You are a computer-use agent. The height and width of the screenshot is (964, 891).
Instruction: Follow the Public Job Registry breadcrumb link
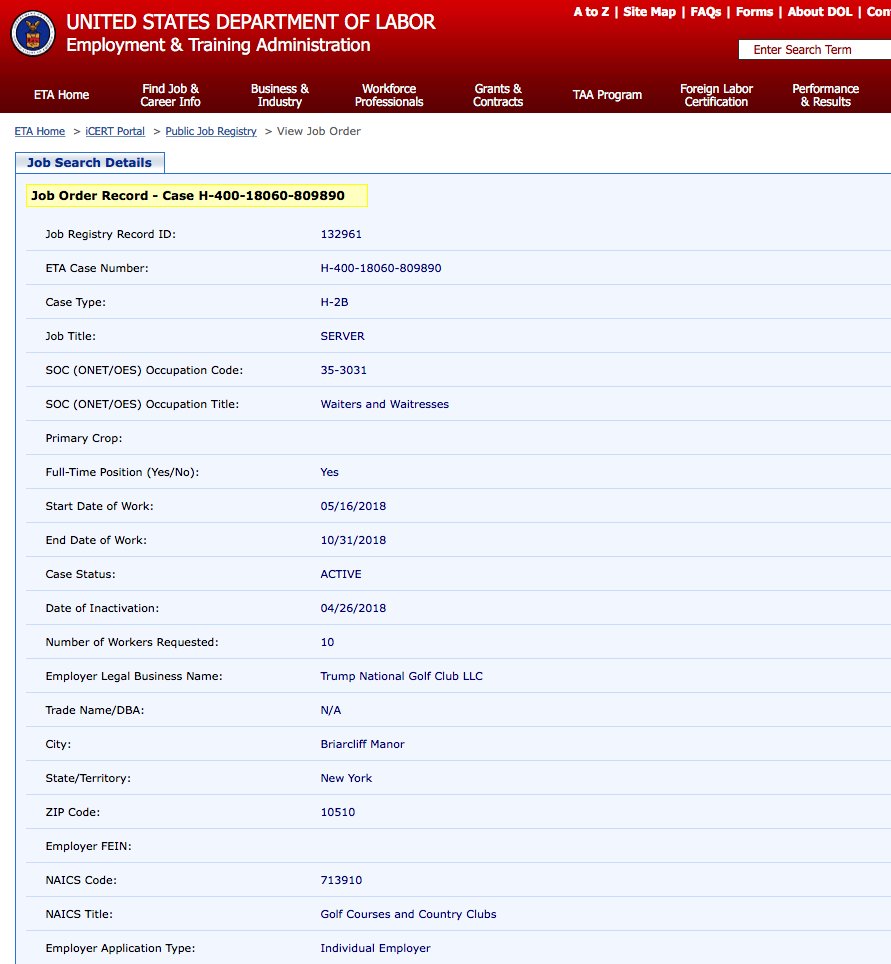click(x=211, y=131)
